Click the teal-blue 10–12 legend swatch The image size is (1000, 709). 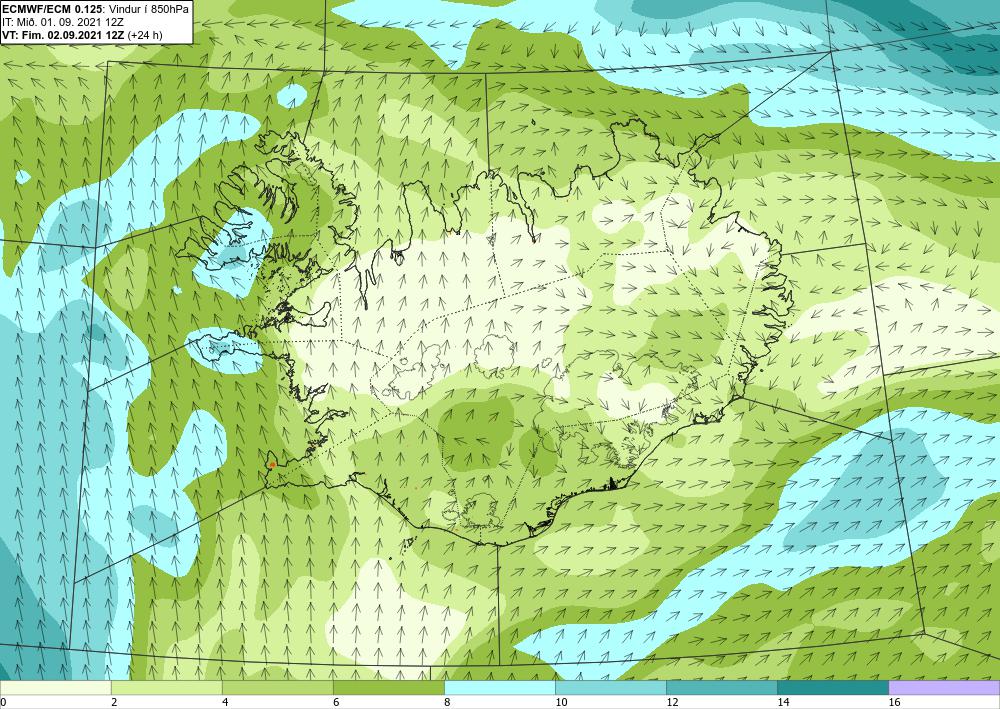pos(611,688)
